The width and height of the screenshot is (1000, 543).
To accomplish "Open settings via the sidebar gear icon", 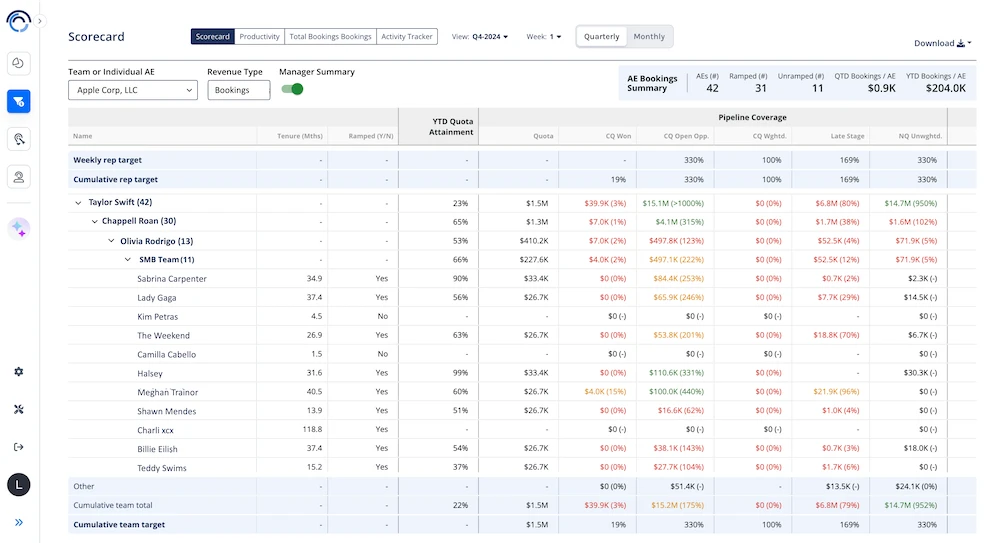I will click(19, 372).
